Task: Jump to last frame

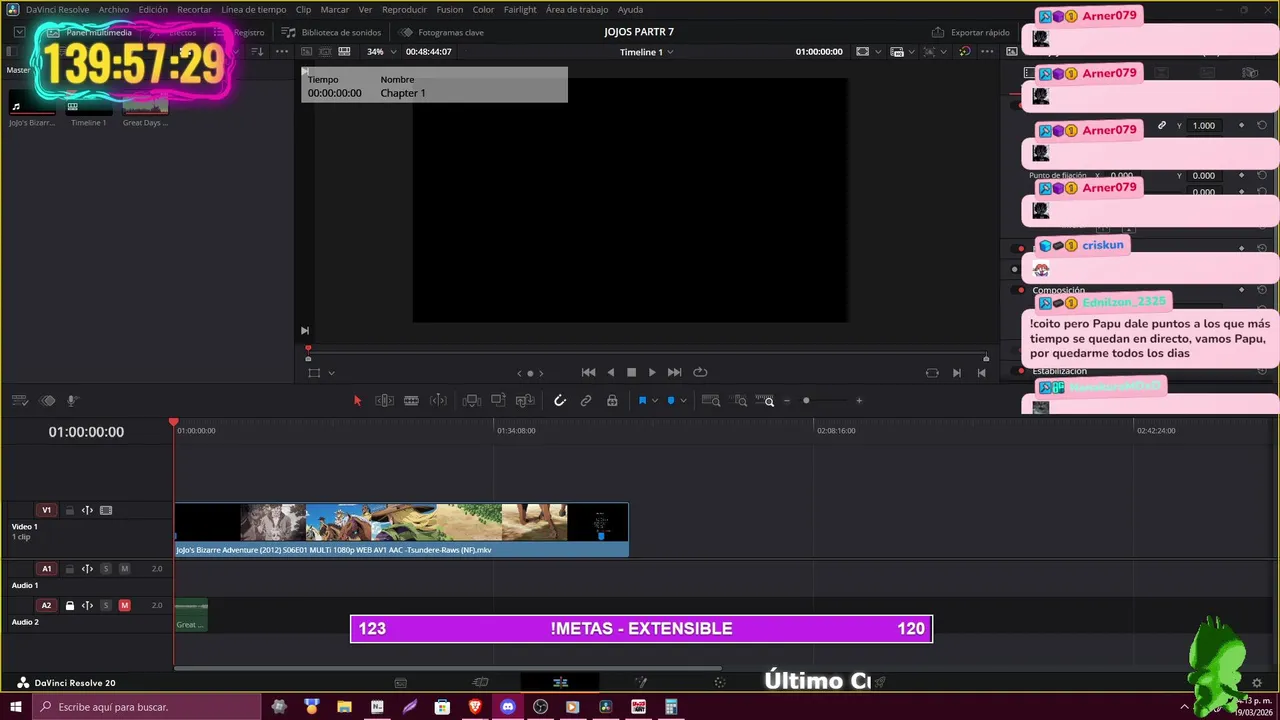Action: tap(674, 372)
